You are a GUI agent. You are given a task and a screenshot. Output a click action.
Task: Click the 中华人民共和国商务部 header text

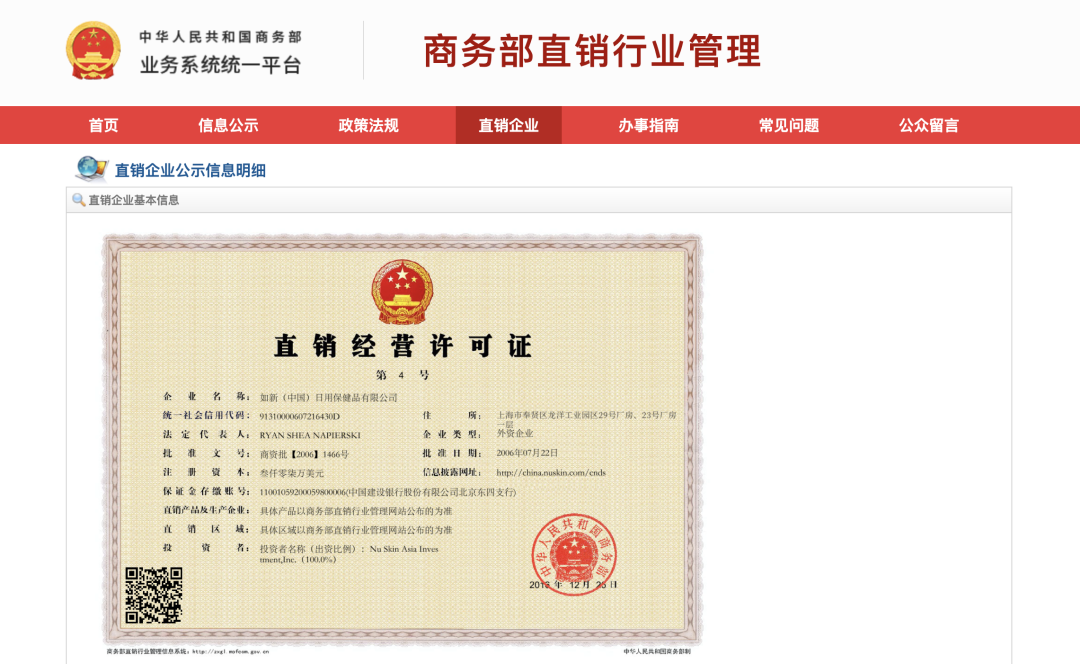[220, 37]
